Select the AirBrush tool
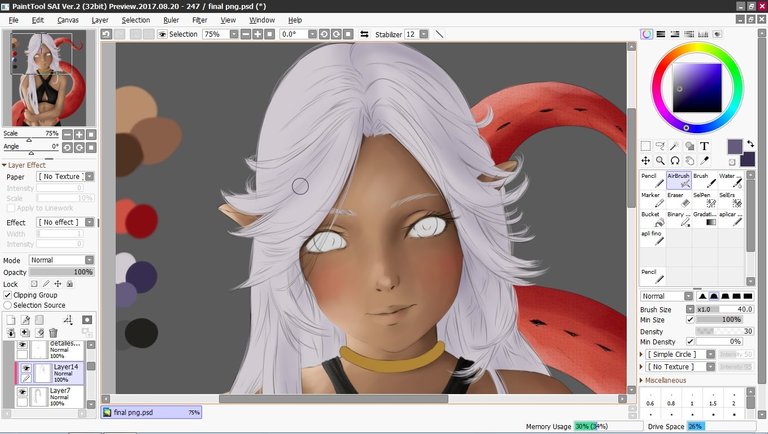 point(678,180)
